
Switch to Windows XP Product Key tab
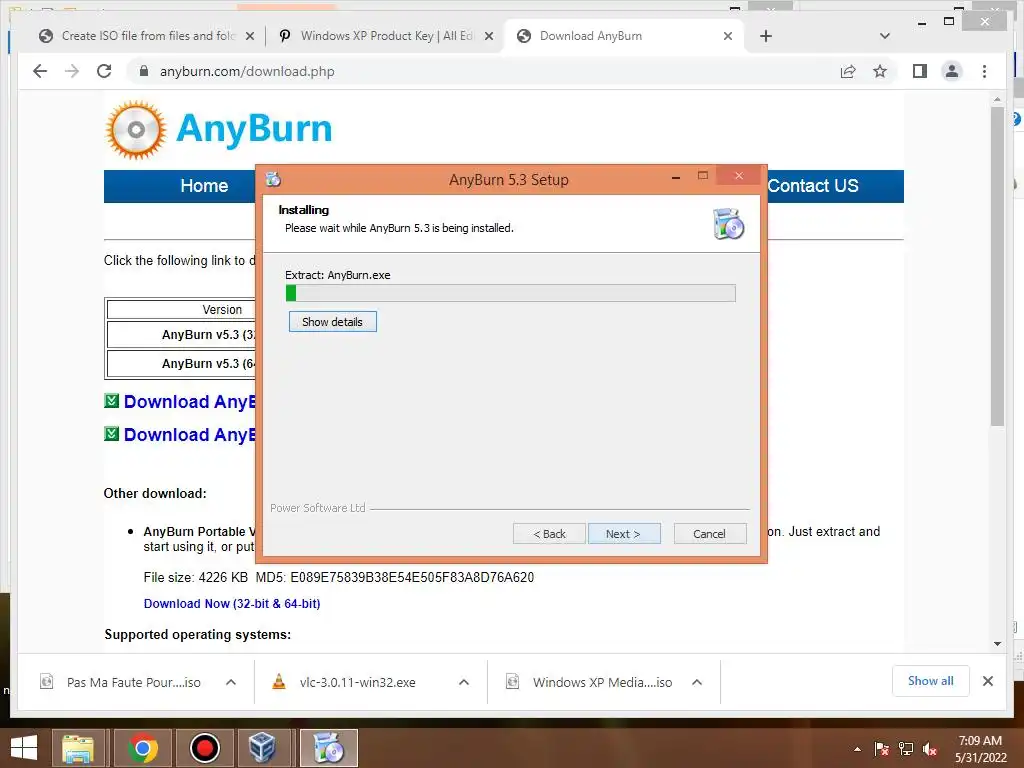(x=387, y=36)
